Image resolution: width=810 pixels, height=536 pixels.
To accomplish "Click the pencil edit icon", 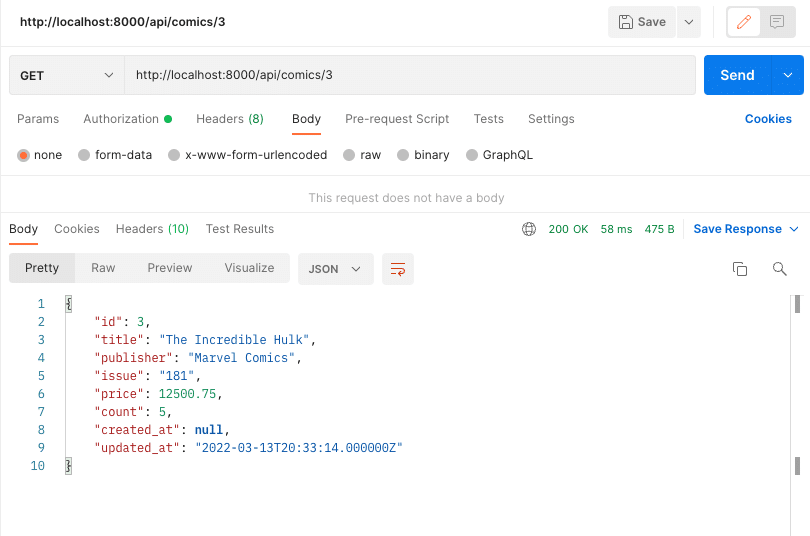I will [743, 22].
